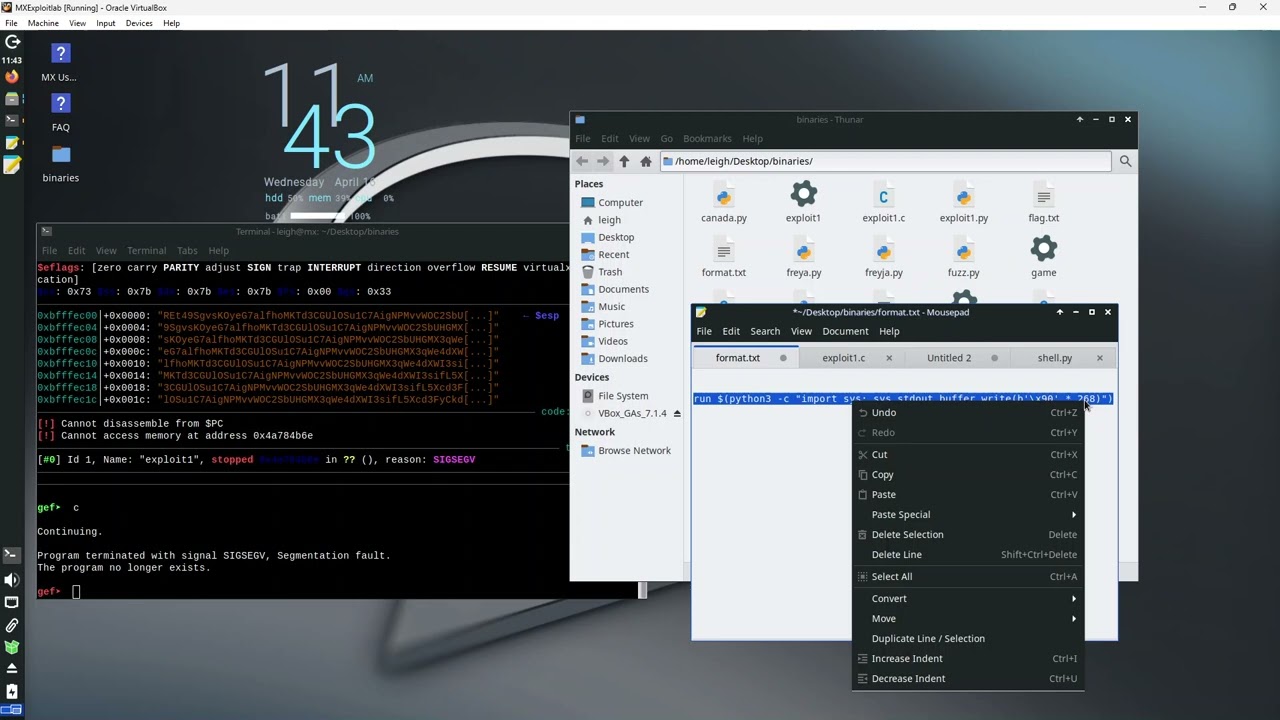Screen dimensions: 1280x720
Task: Open Mousepad's Search menu
Action: pyautogui.click(x=765, y=331)
